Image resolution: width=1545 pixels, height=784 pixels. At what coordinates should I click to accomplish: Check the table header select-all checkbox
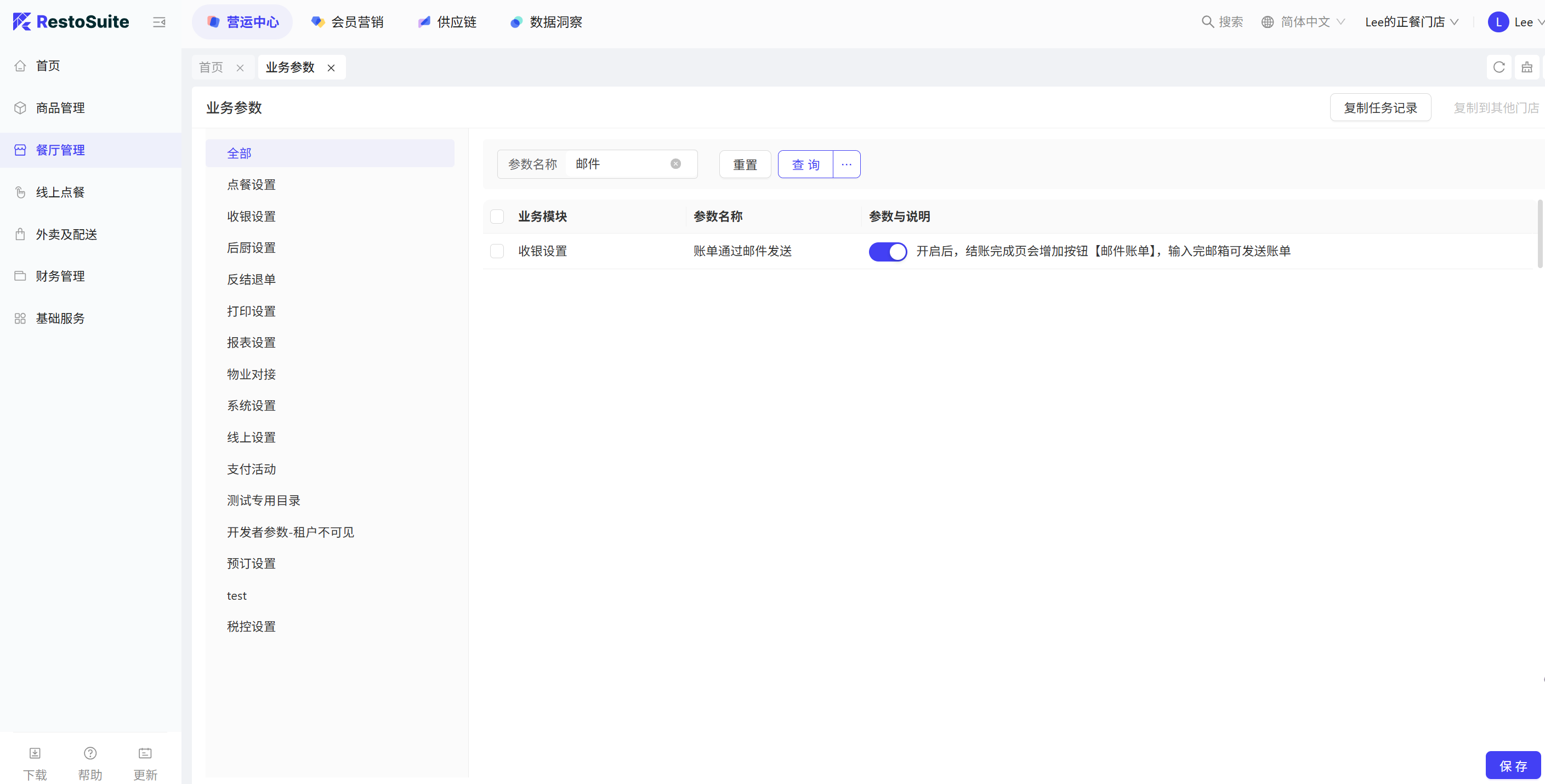pos(497,217)
